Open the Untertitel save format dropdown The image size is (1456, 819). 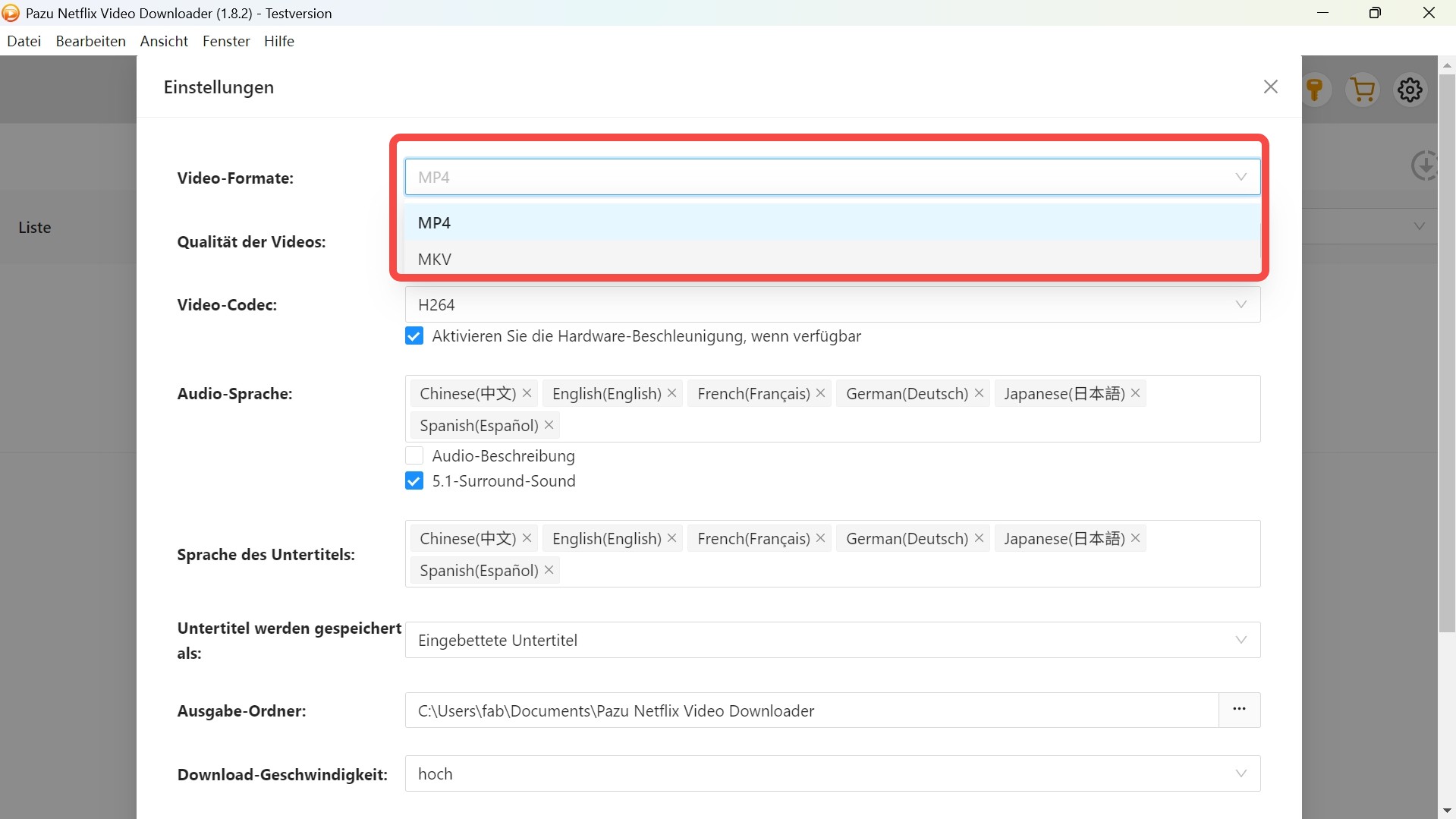point(832,641)
